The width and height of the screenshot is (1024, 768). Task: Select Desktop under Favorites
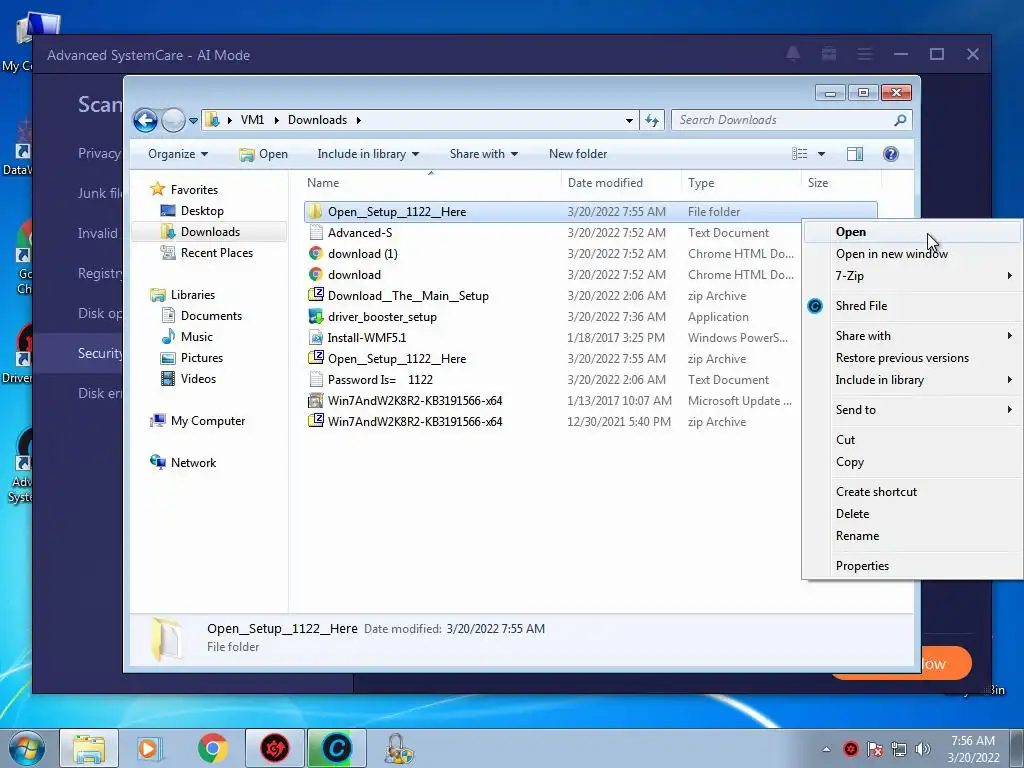tap(202, 211)
